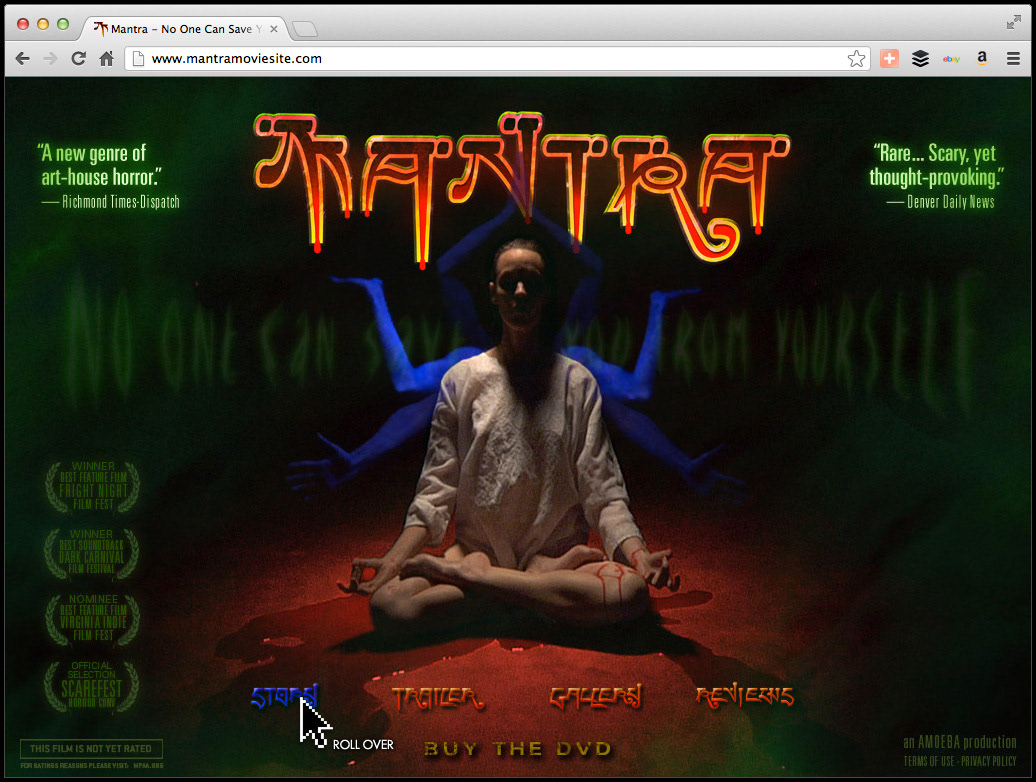Open the Reviews link
1036x782 pixels.
745,696
